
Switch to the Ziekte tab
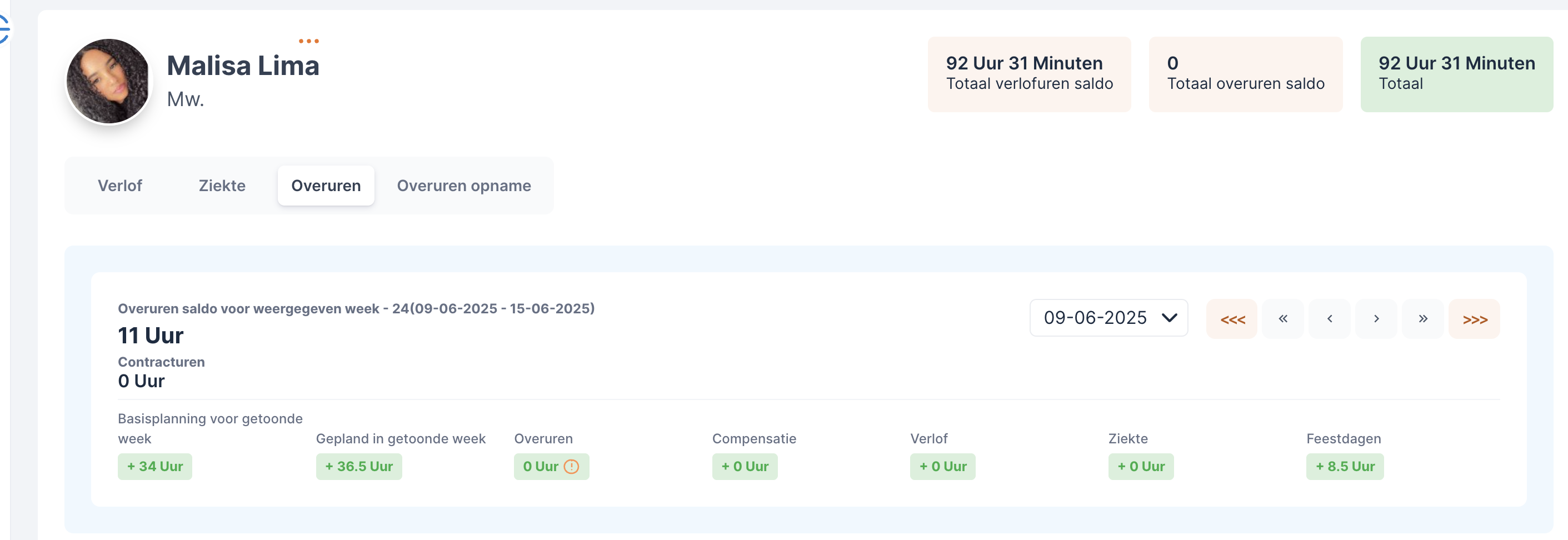(222, 186)
